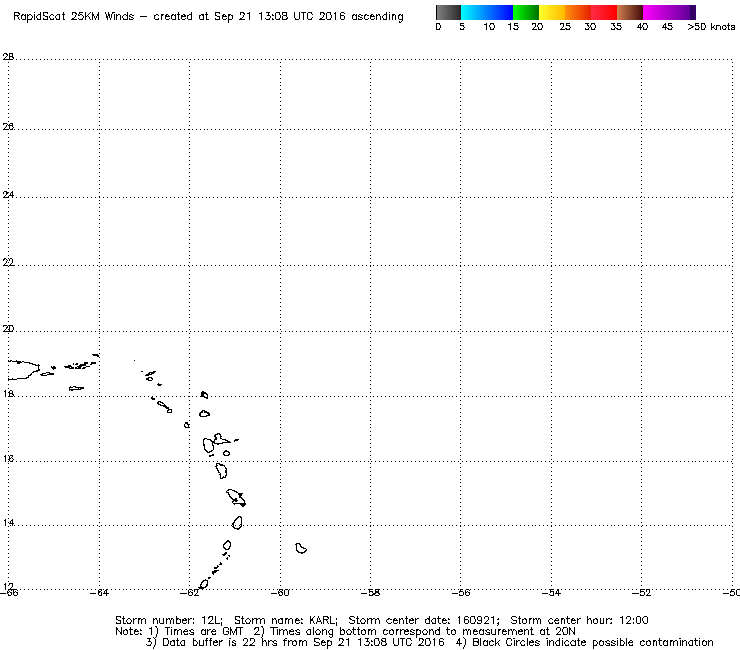740x650 pixels.
Task: Click the longitude label -64
Action: pos(99,593)
